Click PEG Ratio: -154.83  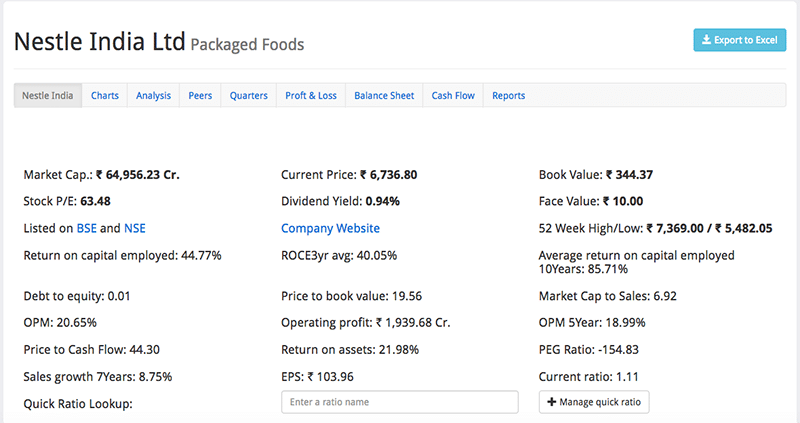pyautogui.click(x=589, y=350)
